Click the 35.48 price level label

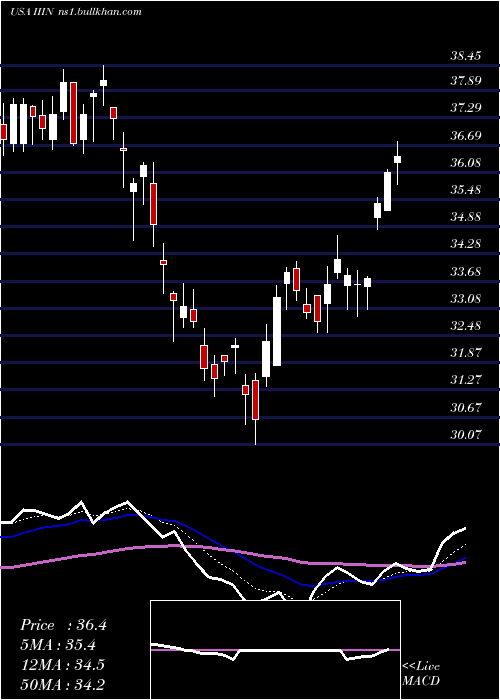(466, 190)
